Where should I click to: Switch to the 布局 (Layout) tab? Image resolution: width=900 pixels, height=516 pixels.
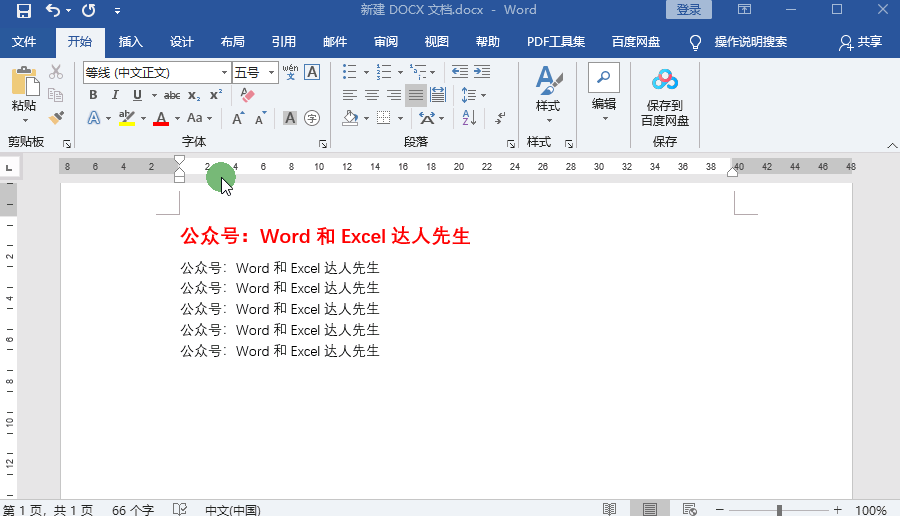[x=232, y=42]
